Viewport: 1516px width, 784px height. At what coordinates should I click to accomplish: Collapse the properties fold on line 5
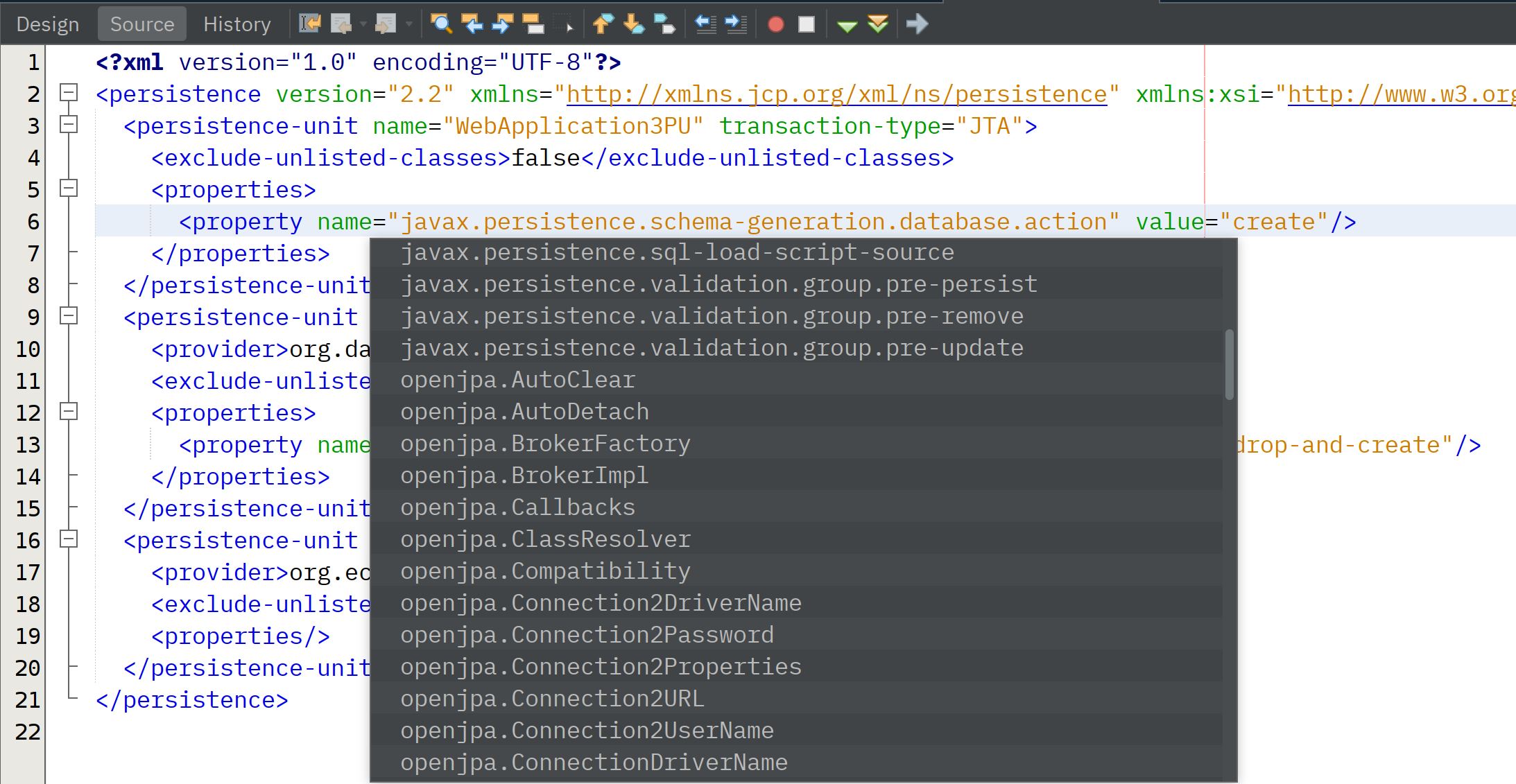(x=69, y=188)
